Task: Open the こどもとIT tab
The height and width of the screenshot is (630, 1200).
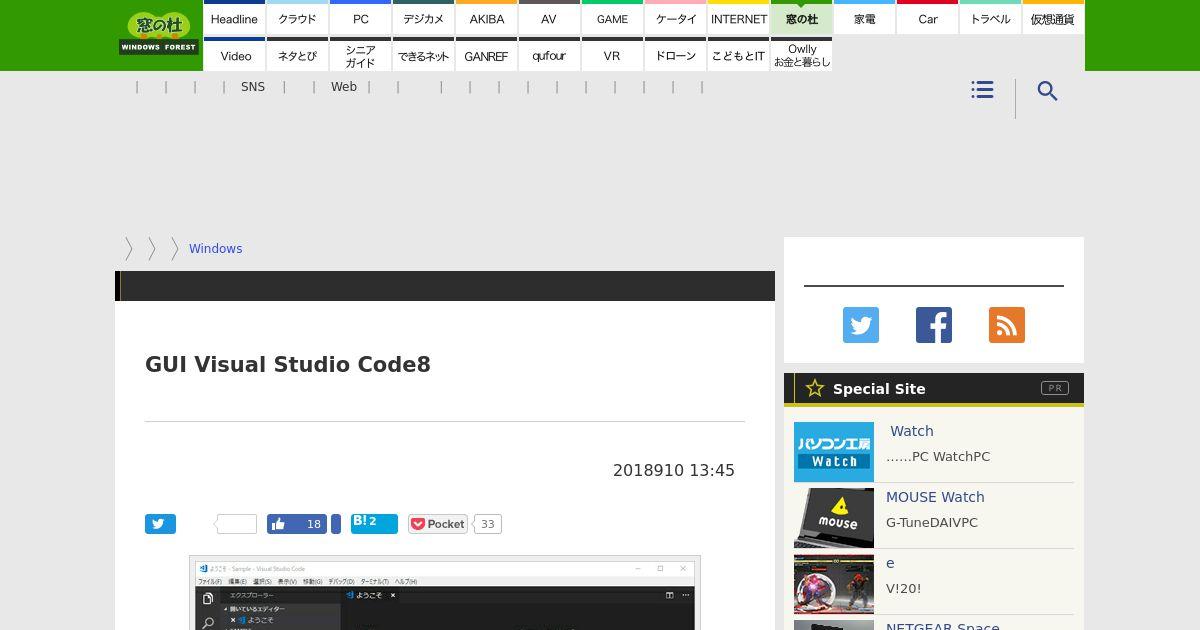Action: (738, 55)
